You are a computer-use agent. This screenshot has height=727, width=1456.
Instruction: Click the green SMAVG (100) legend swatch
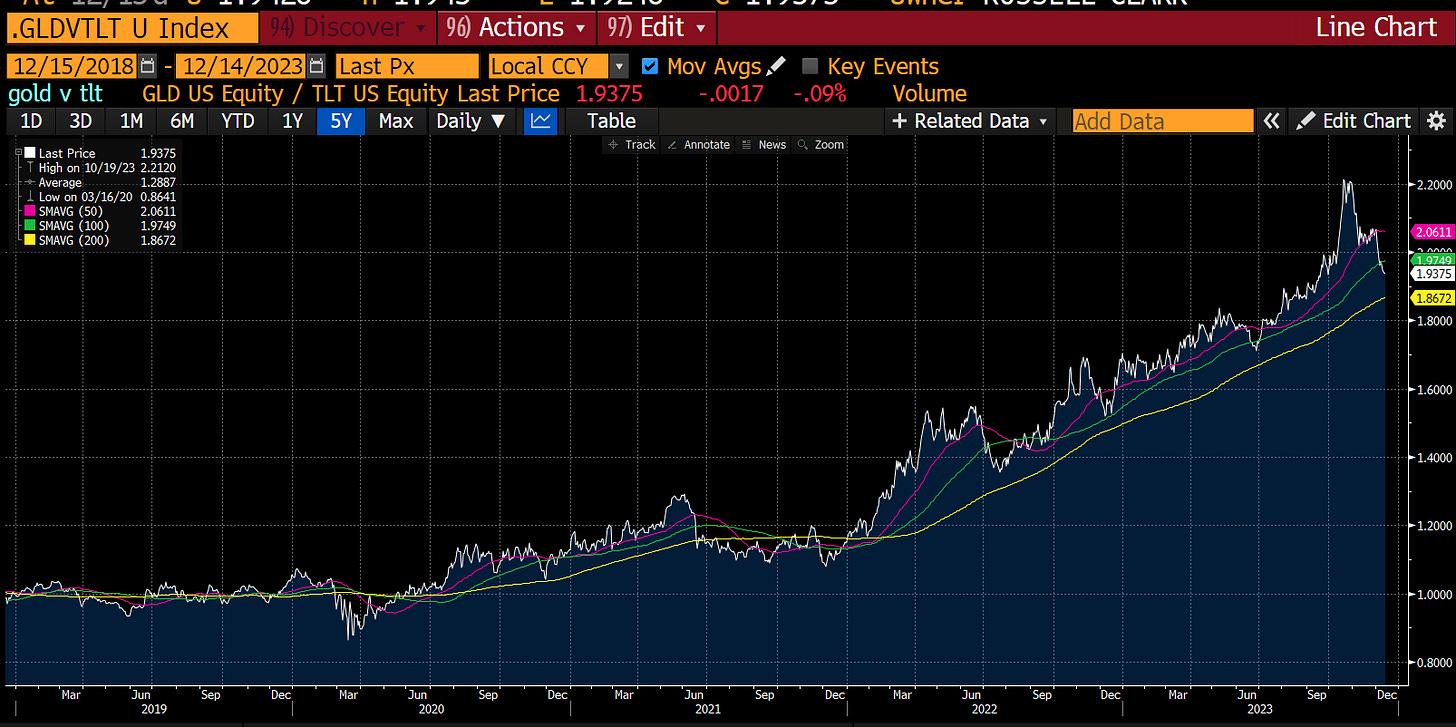point(31,225)
